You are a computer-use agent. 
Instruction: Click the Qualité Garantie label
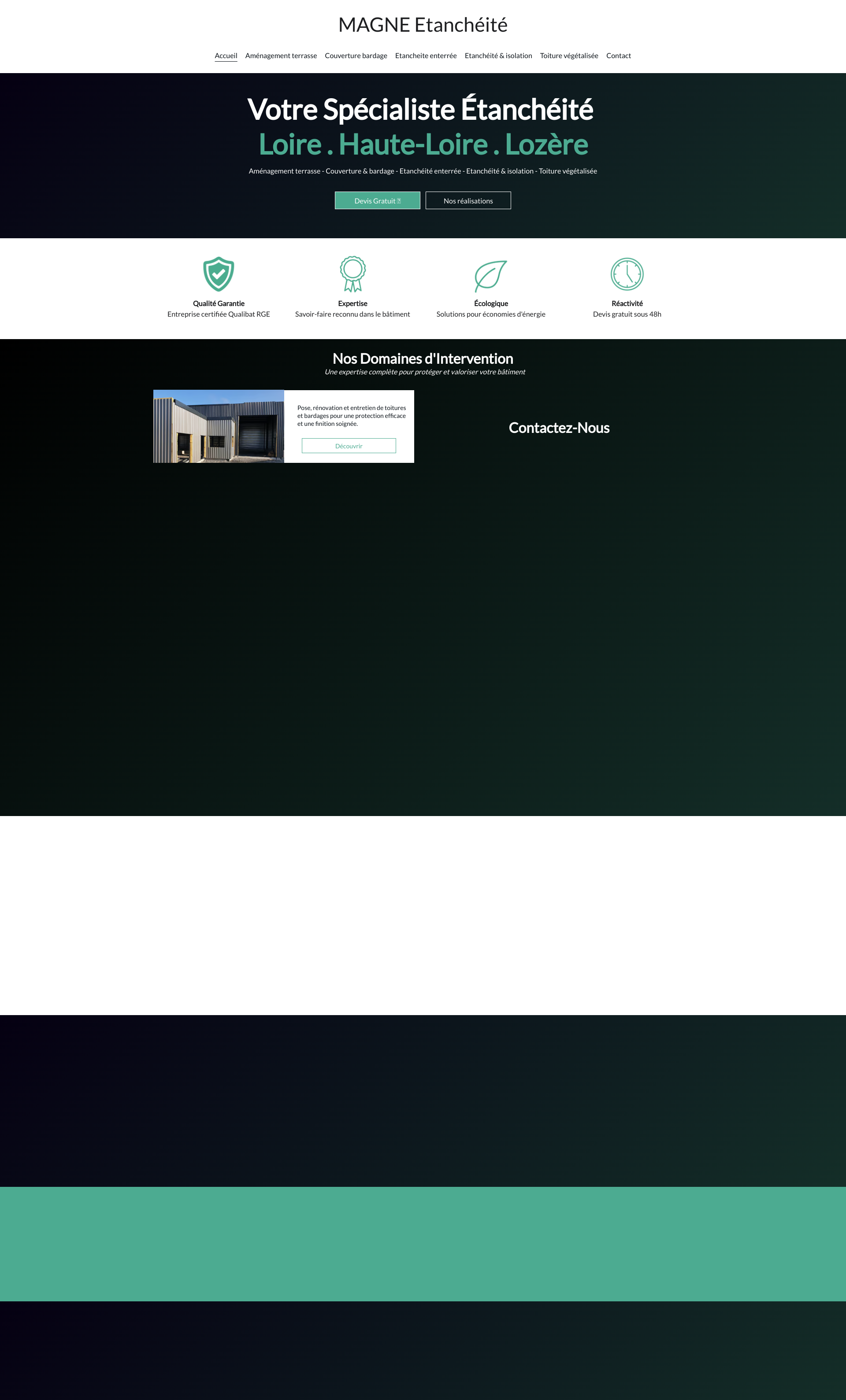tap(218, 303)
